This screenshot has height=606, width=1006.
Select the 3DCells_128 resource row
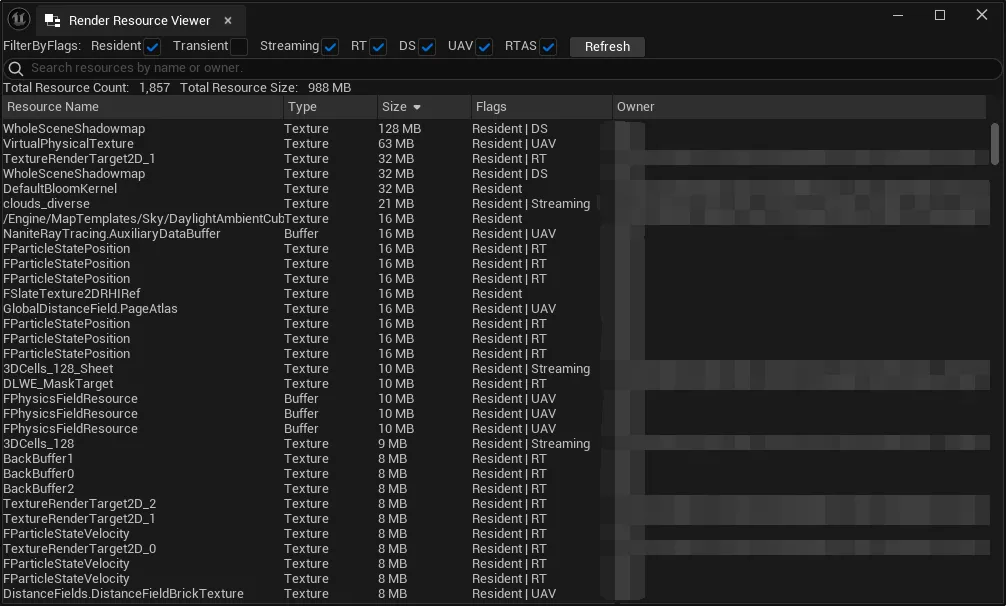point(495,444)
